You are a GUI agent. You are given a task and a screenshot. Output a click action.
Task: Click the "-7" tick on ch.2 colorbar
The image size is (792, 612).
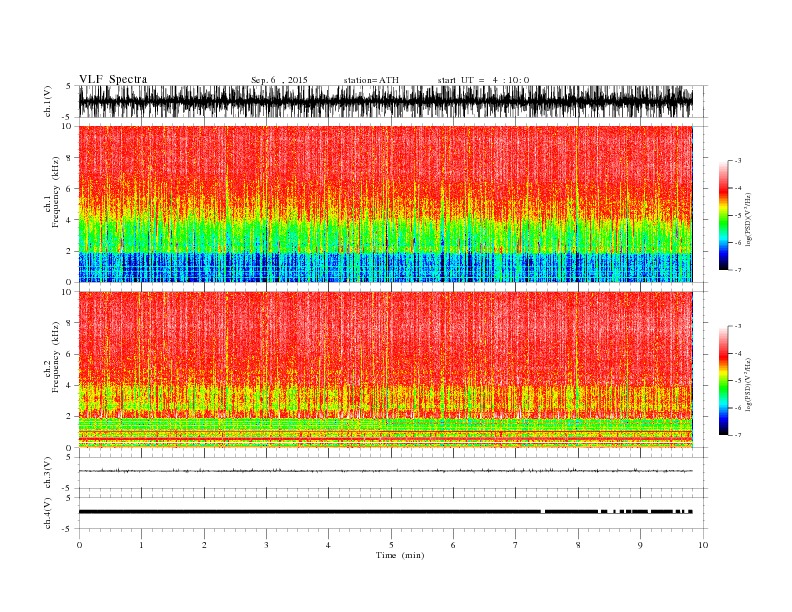[x=738, y=435]
